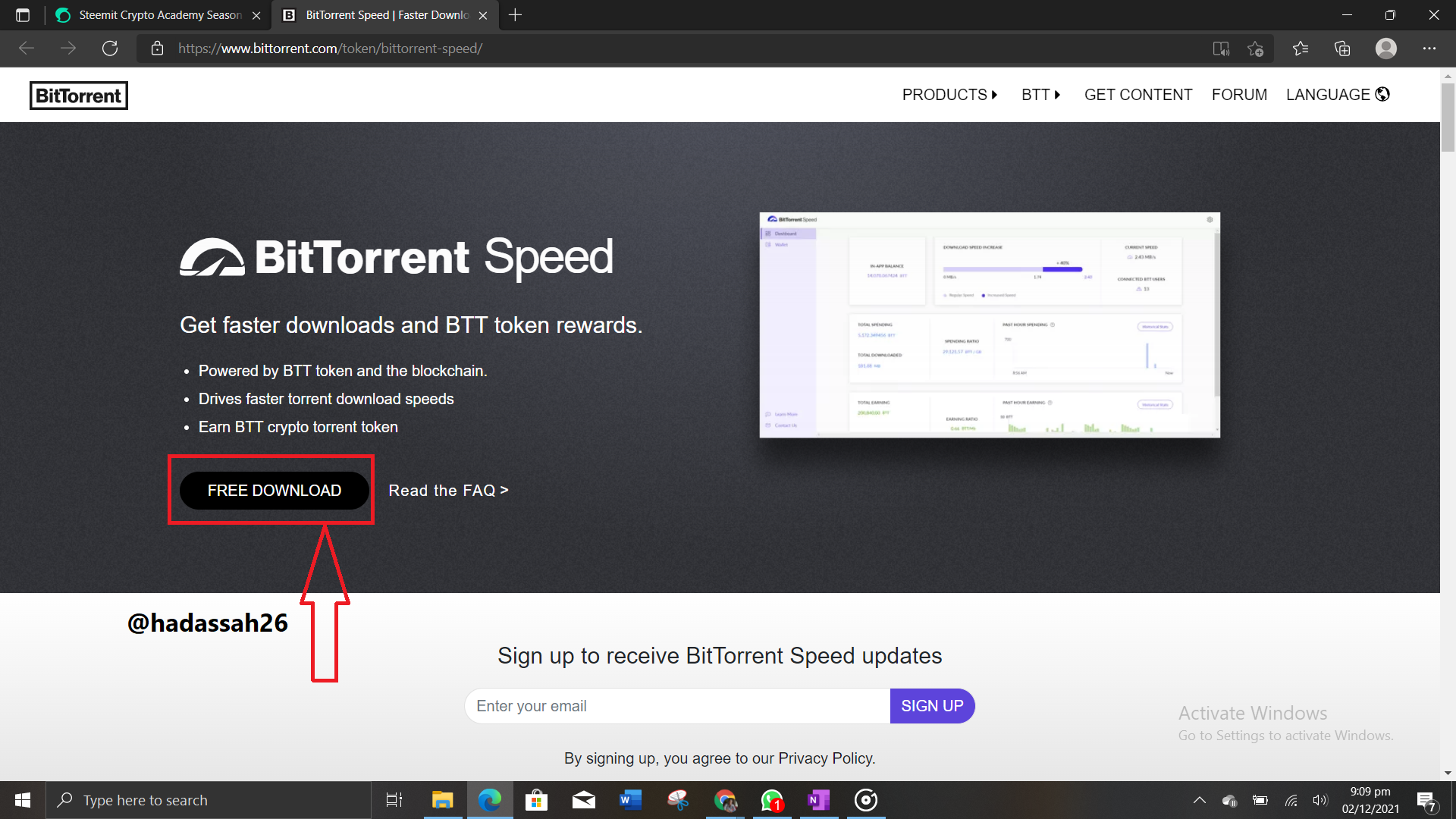
Task: Open Task View on taskbar
Action: 394,800
